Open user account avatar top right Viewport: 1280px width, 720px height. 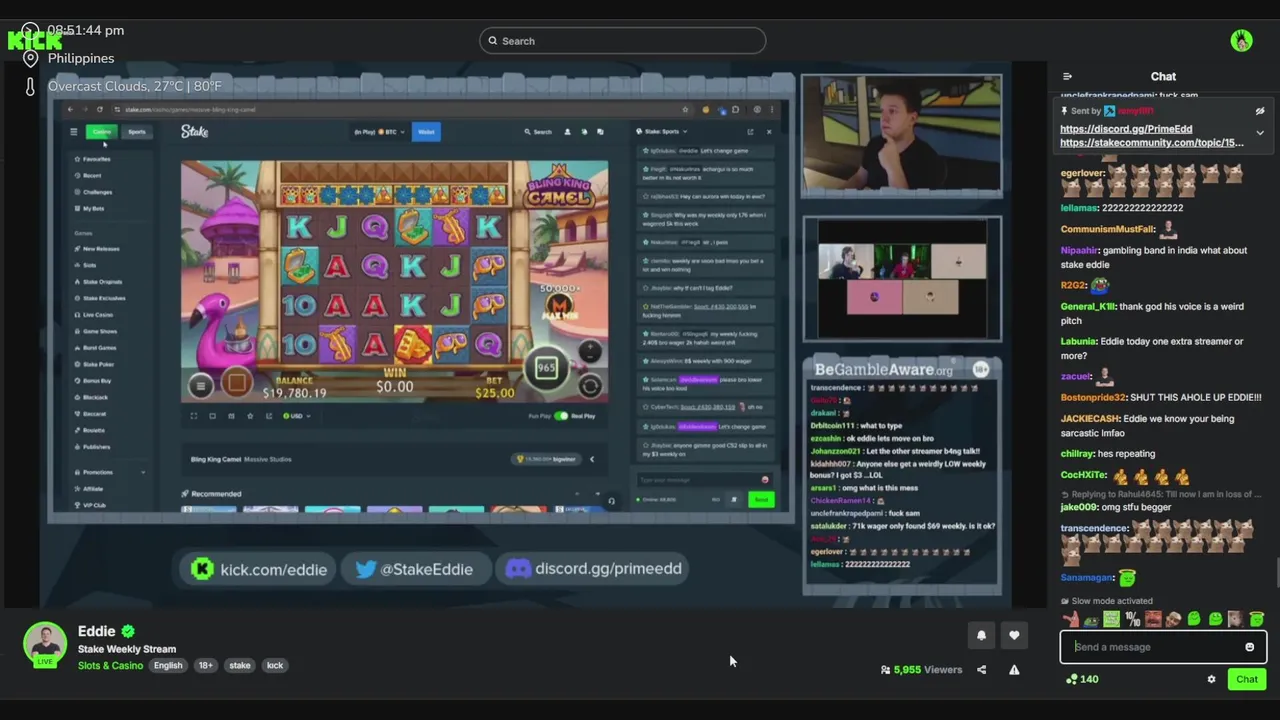click(x=1242, y=41)
